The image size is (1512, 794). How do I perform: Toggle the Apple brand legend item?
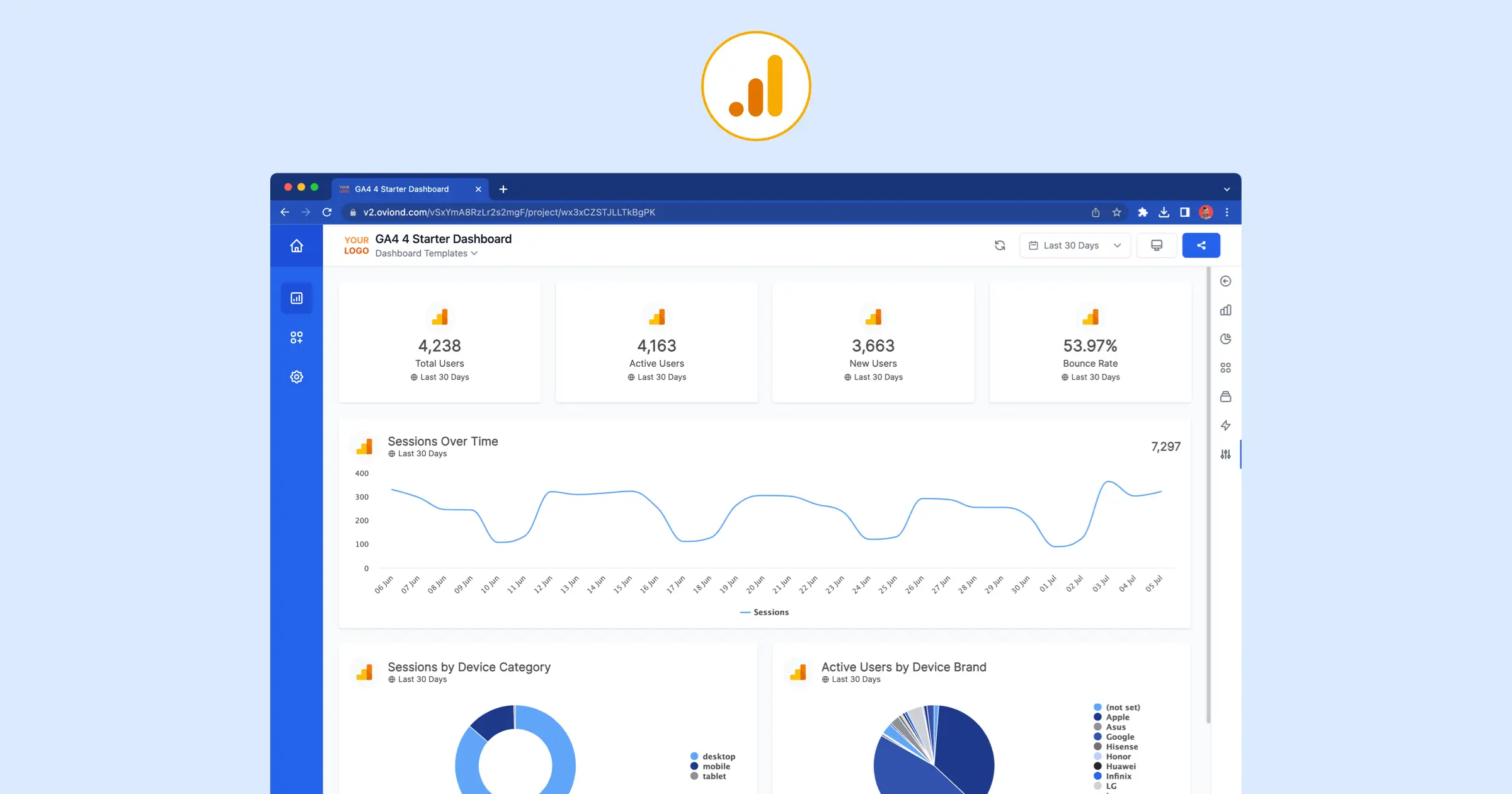click(x=1111, y=717)
